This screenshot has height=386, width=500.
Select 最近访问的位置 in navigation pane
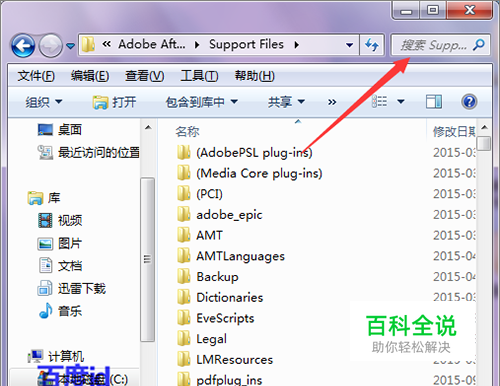pyautogui.click(x=99, y=152)
